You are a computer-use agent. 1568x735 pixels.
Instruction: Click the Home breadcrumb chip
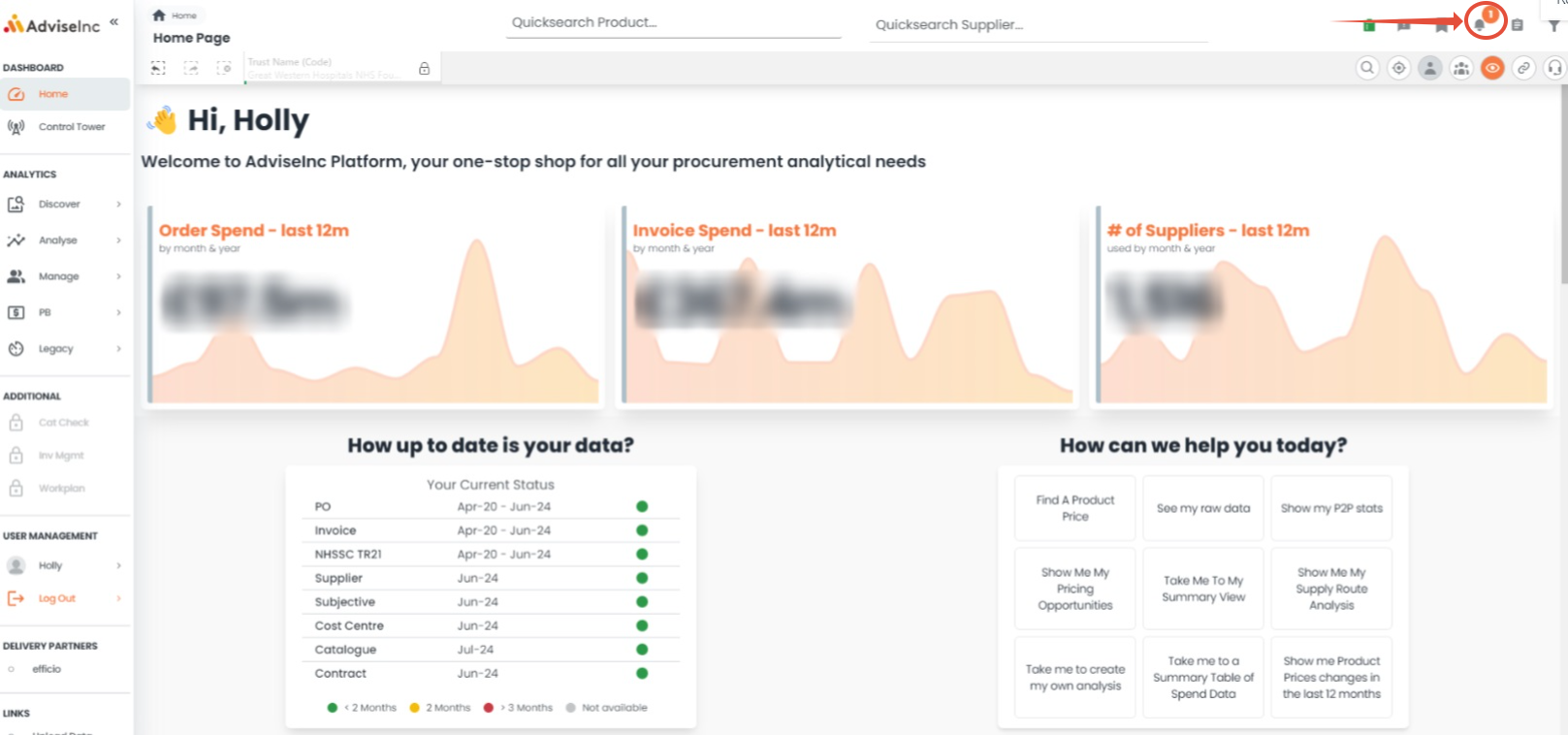176,16
